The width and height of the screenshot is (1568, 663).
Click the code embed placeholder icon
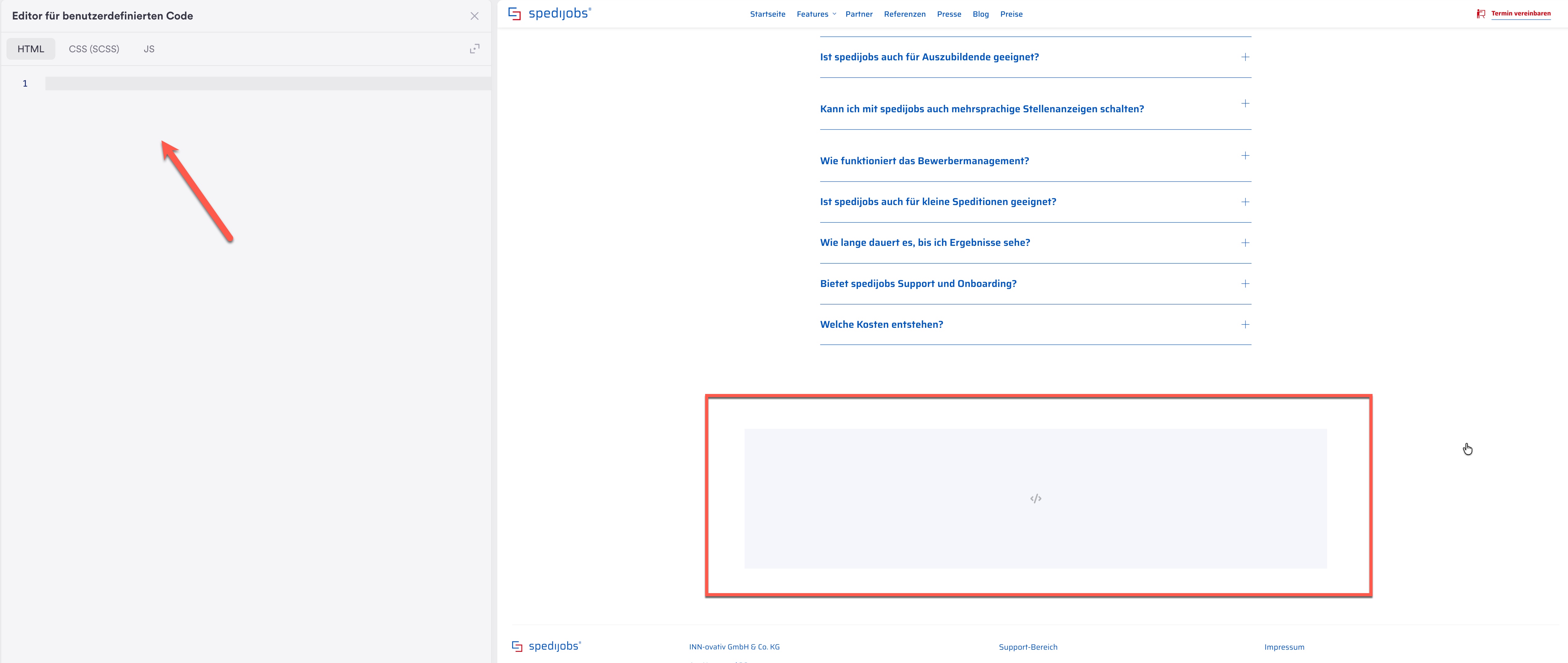click(x=1035, y=498)
